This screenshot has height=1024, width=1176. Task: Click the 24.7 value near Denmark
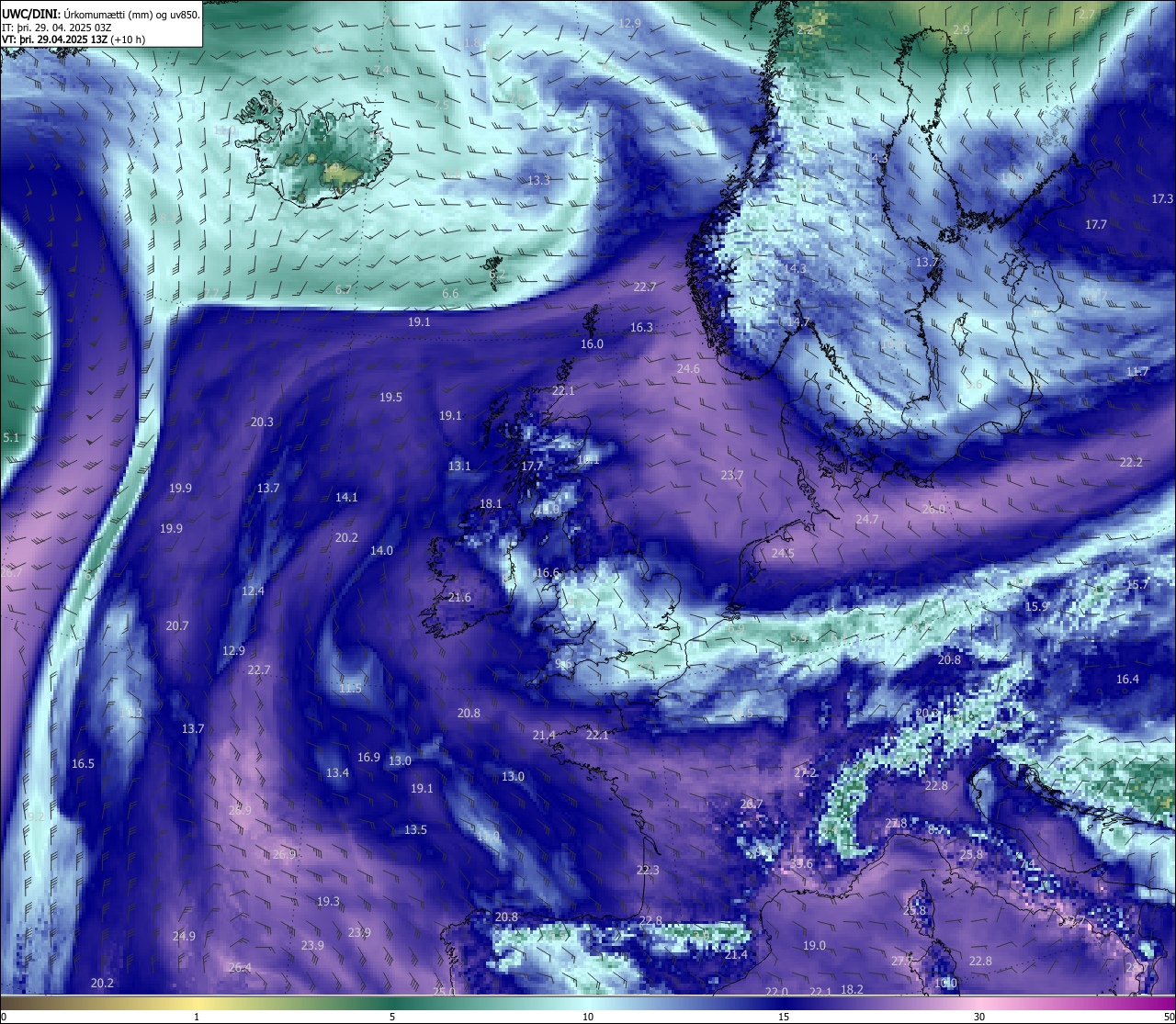coord(866,520)
